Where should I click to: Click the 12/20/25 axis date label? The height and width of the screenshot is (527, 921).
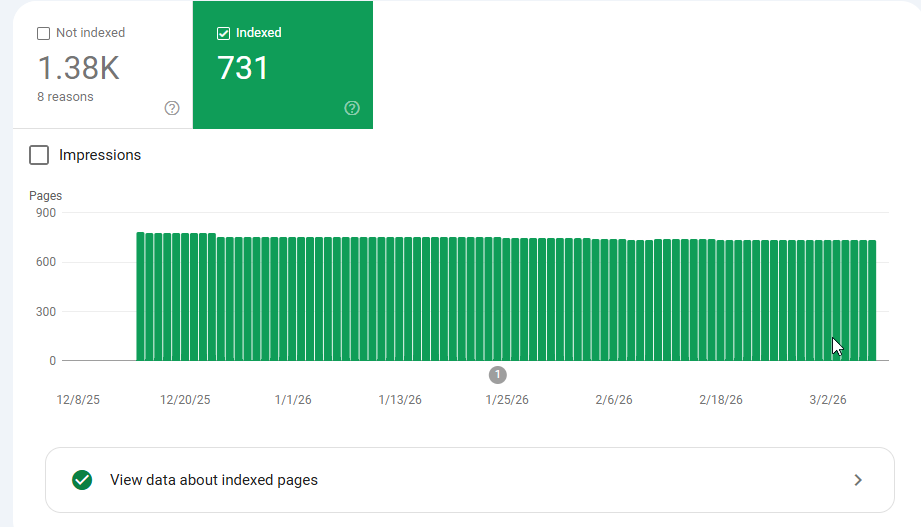(185, 400)
